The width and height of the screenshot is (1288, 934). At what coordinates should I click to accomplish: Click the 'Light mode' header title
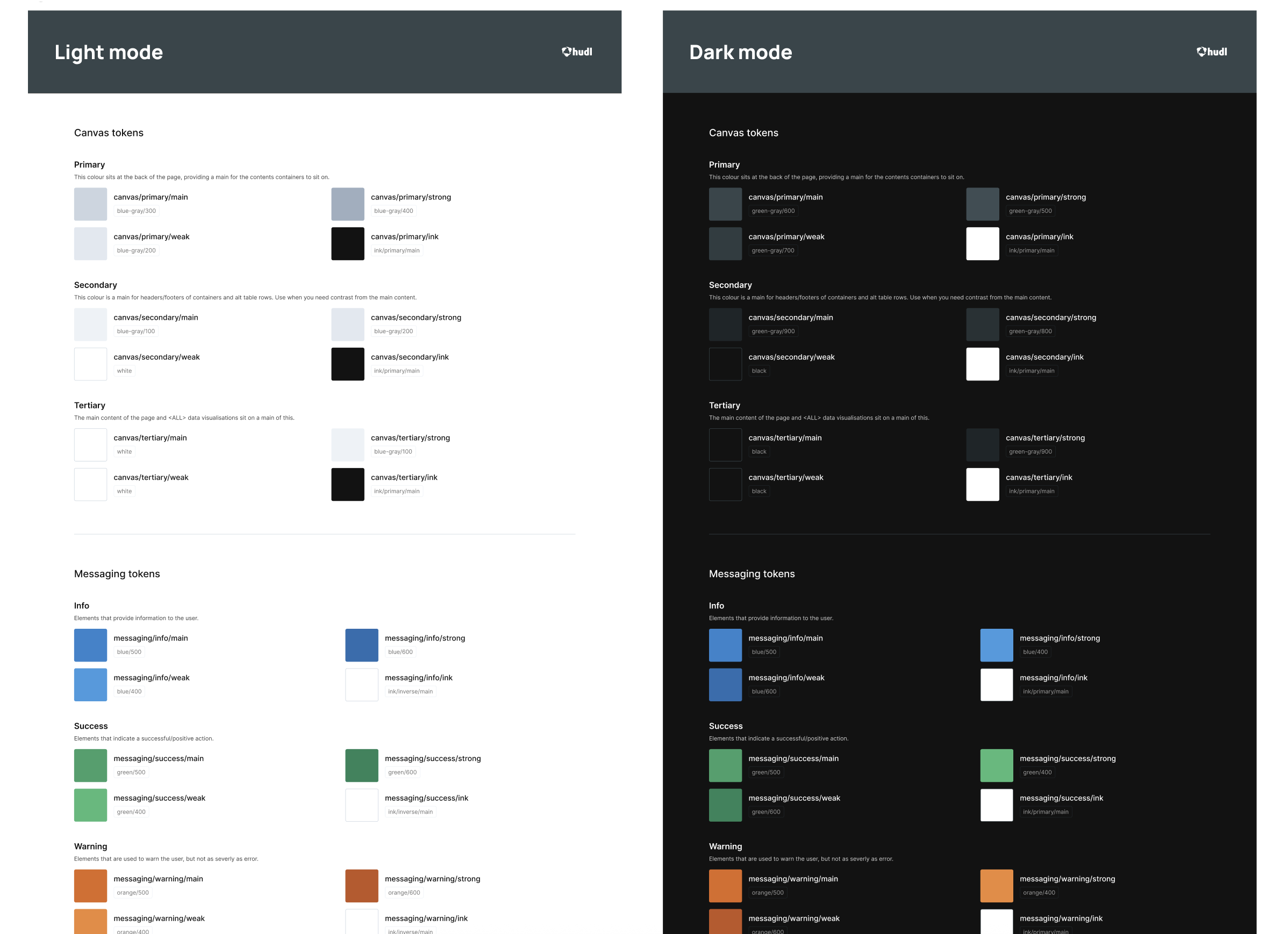[x=109, y=52]
